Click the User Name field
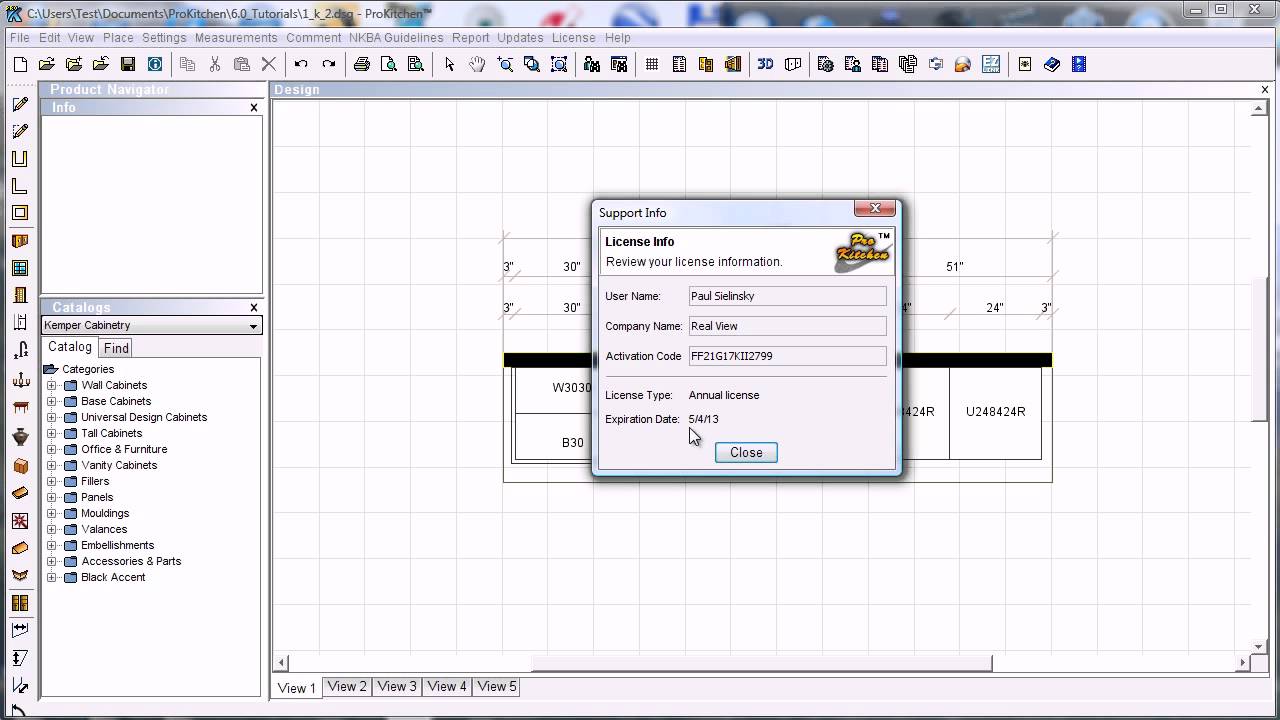This screenshot has width=1280, height=720. tap(787, 296)
